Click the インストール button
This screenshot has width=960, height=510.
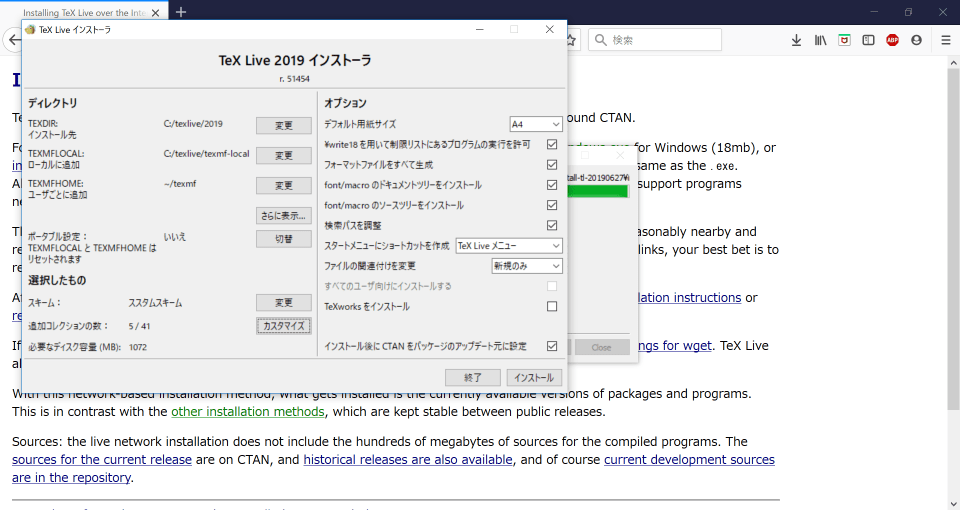pyautogui.click(x=534, y=378)
